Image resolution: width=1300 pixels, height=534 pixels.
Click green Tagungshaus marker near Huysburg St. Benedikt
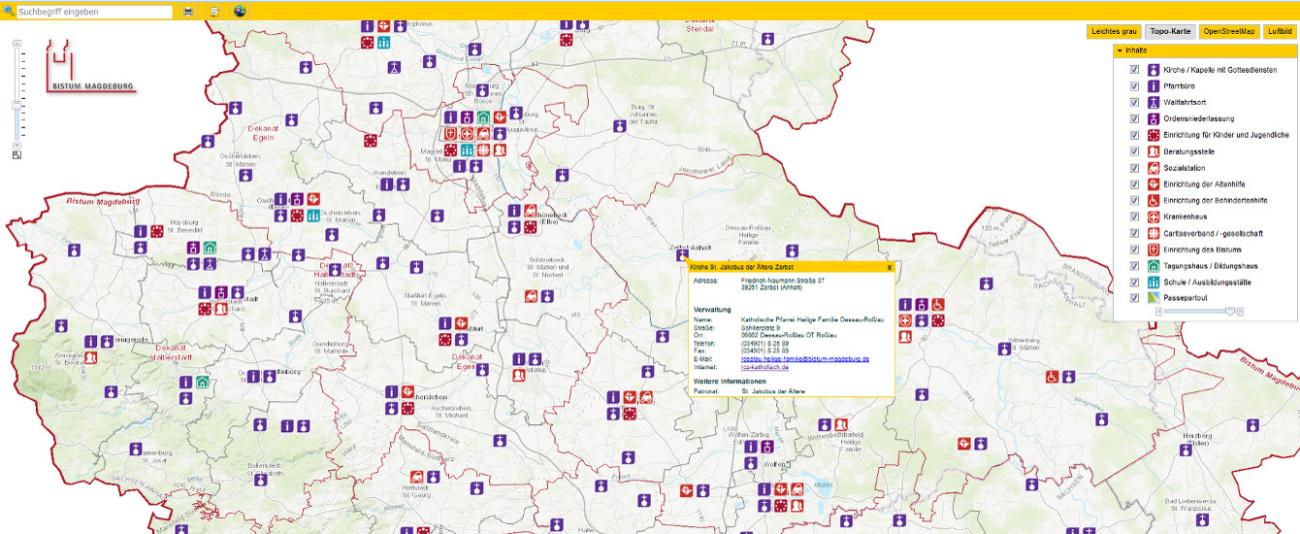point(209,248)
